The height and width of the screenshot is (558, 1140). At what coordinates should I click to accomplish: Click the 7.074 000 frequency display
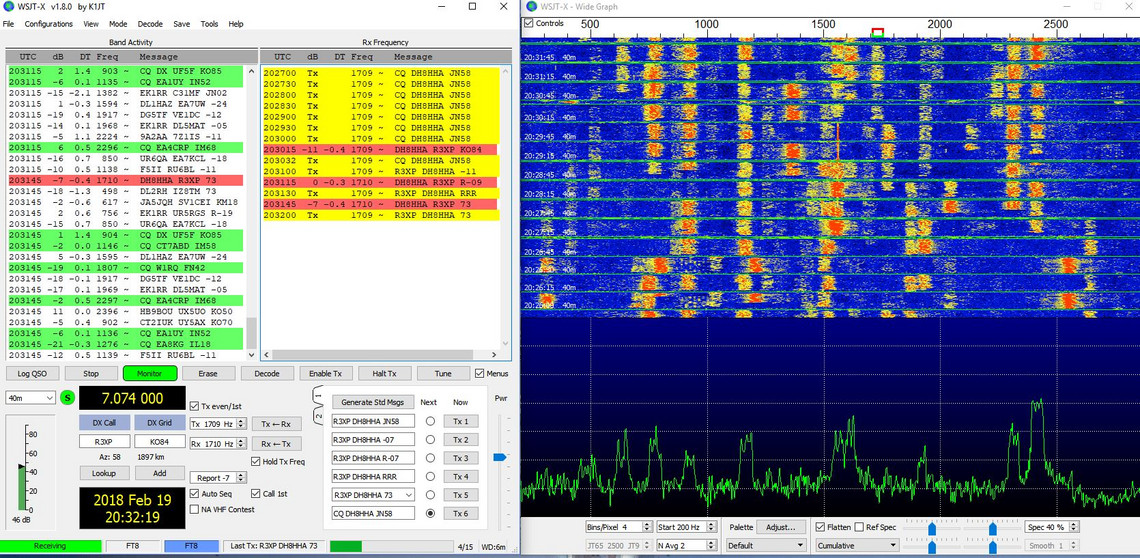coord(132,398)
